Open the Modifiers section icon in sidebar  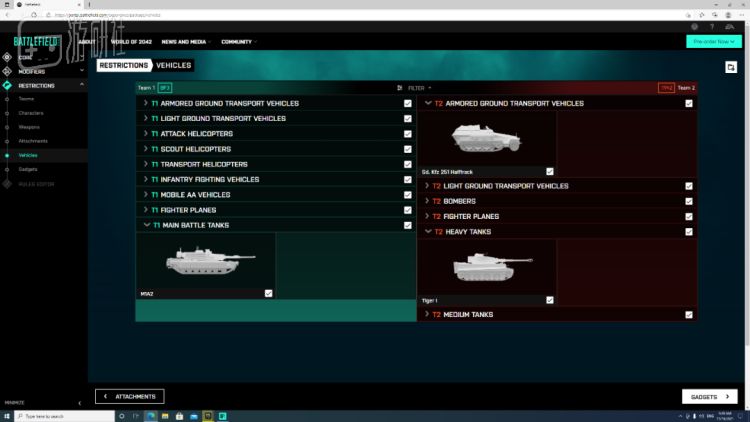[7, 71]
